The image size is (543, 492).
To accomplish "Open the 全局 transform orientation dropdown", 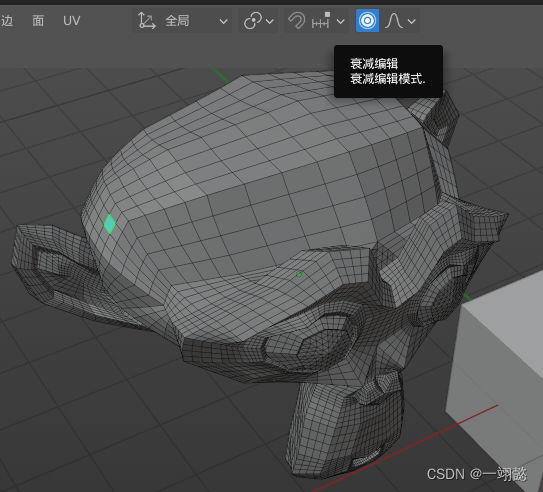I will click(x=182, y=21).
